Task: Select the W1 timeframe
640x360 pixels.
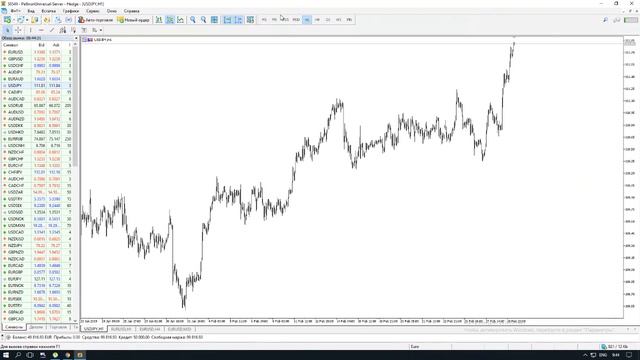Action: (x=338, y=20)
